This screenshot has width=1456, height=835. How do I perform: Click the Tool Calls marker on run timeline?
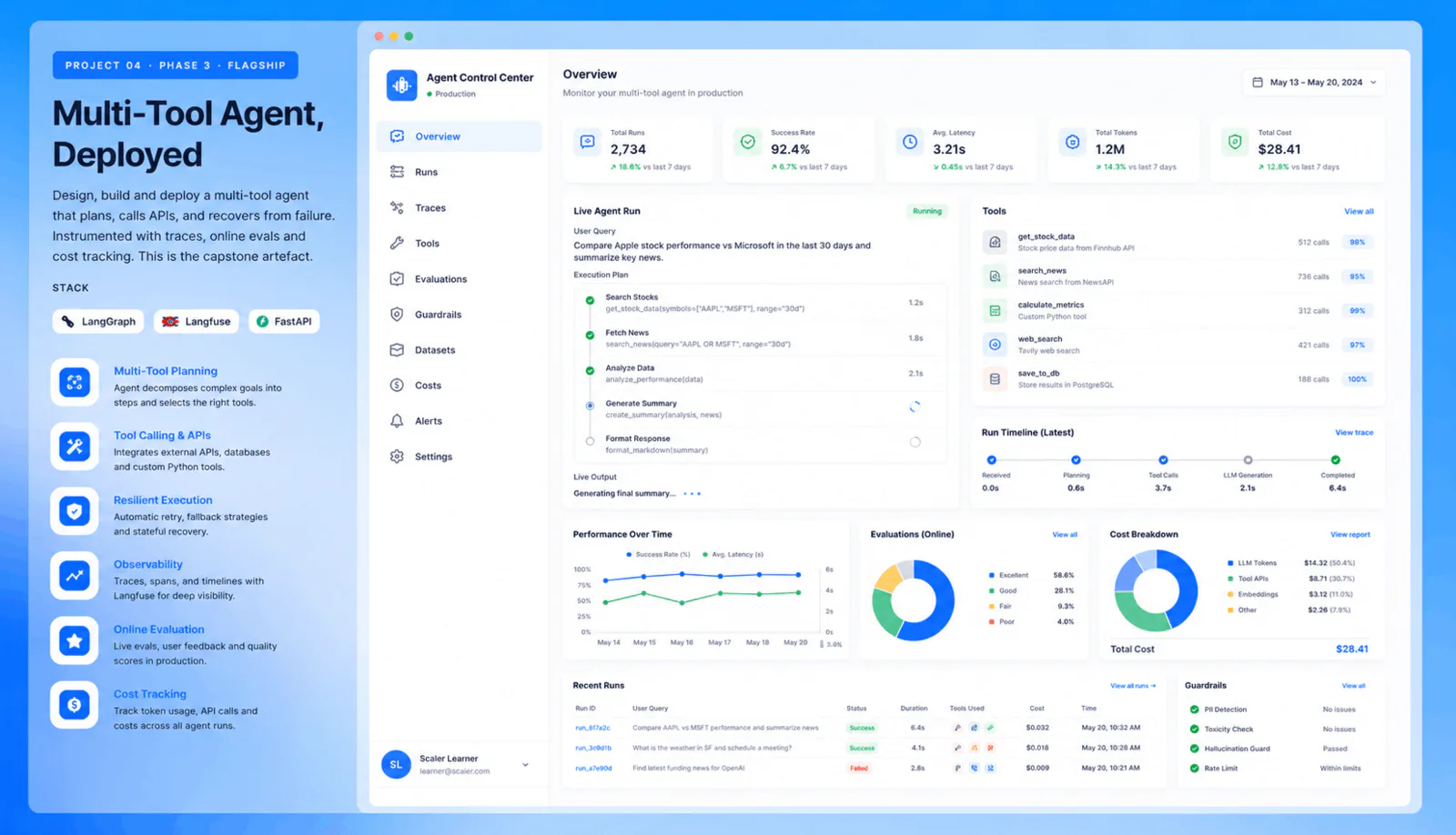click(1163, 459)
